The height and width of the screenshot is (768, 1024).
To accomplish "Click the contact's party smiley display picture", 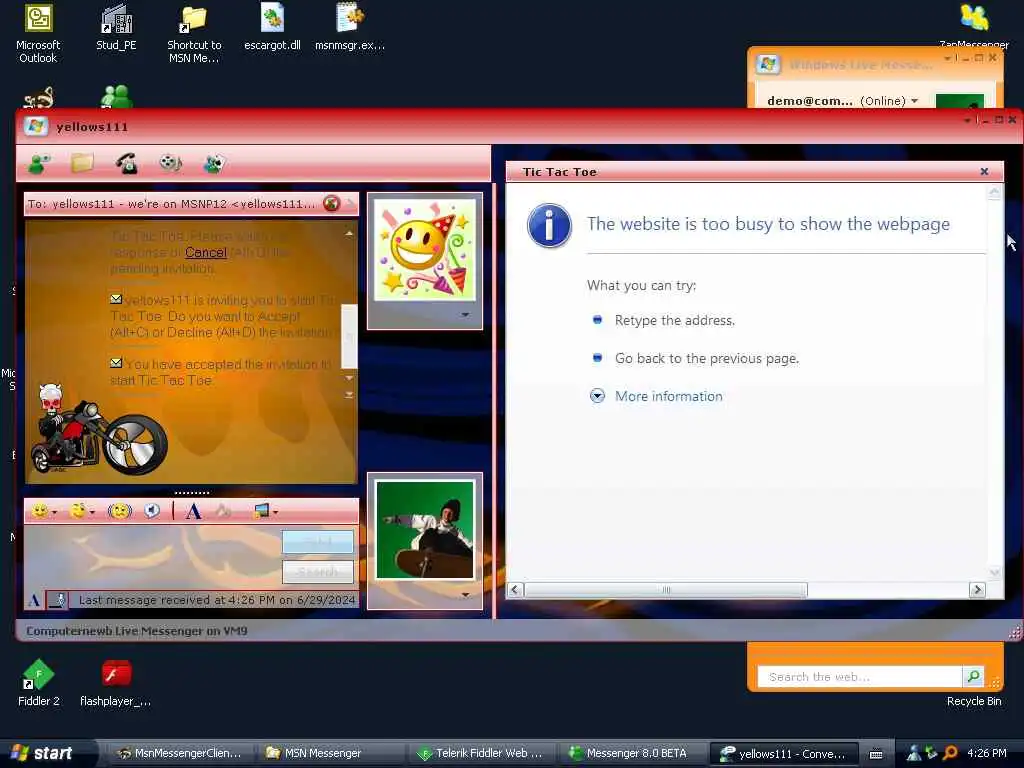I will (425, 249).
